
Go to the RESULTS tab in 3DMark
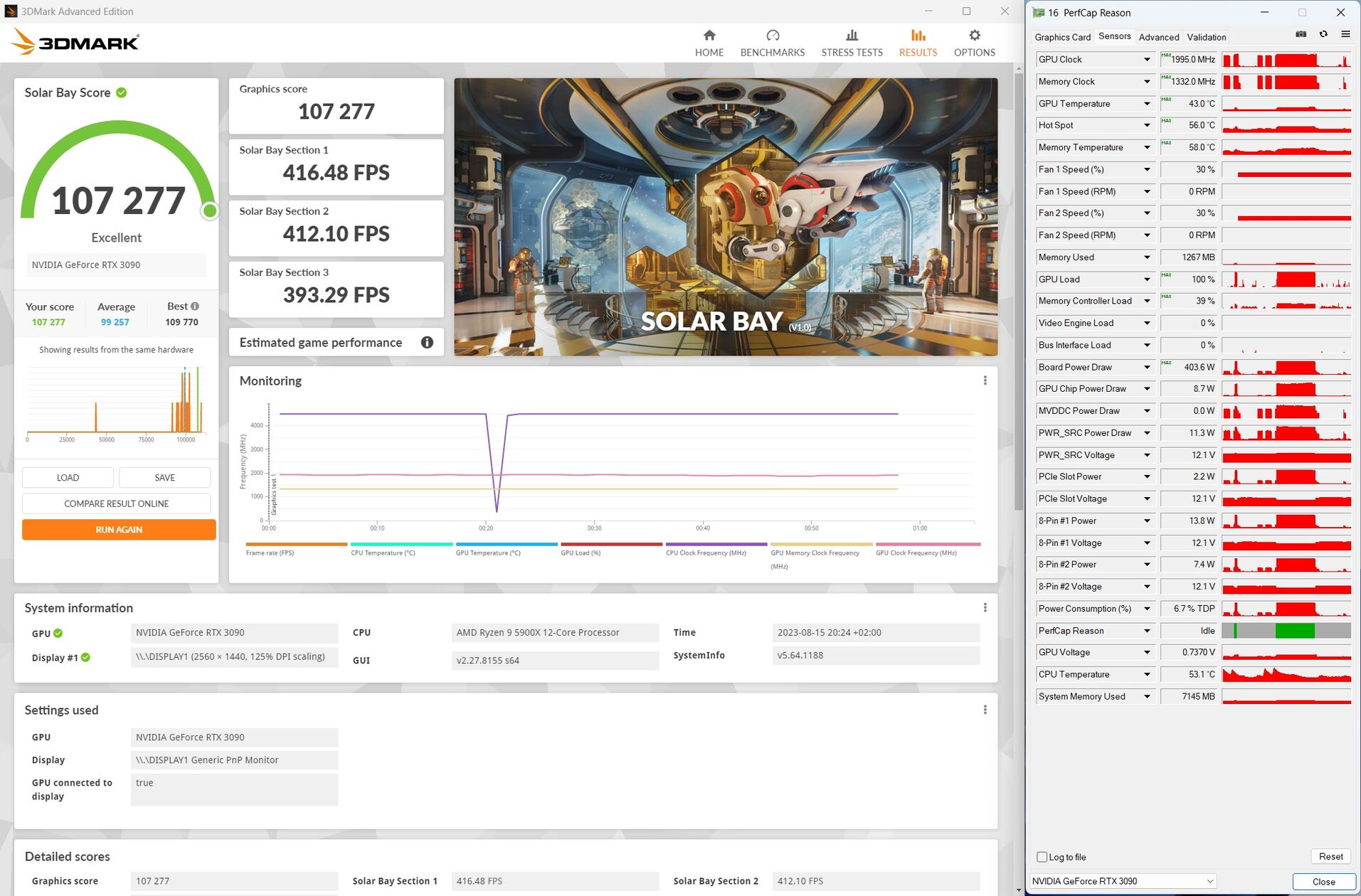pyautogui.click(x=918, y=43)
